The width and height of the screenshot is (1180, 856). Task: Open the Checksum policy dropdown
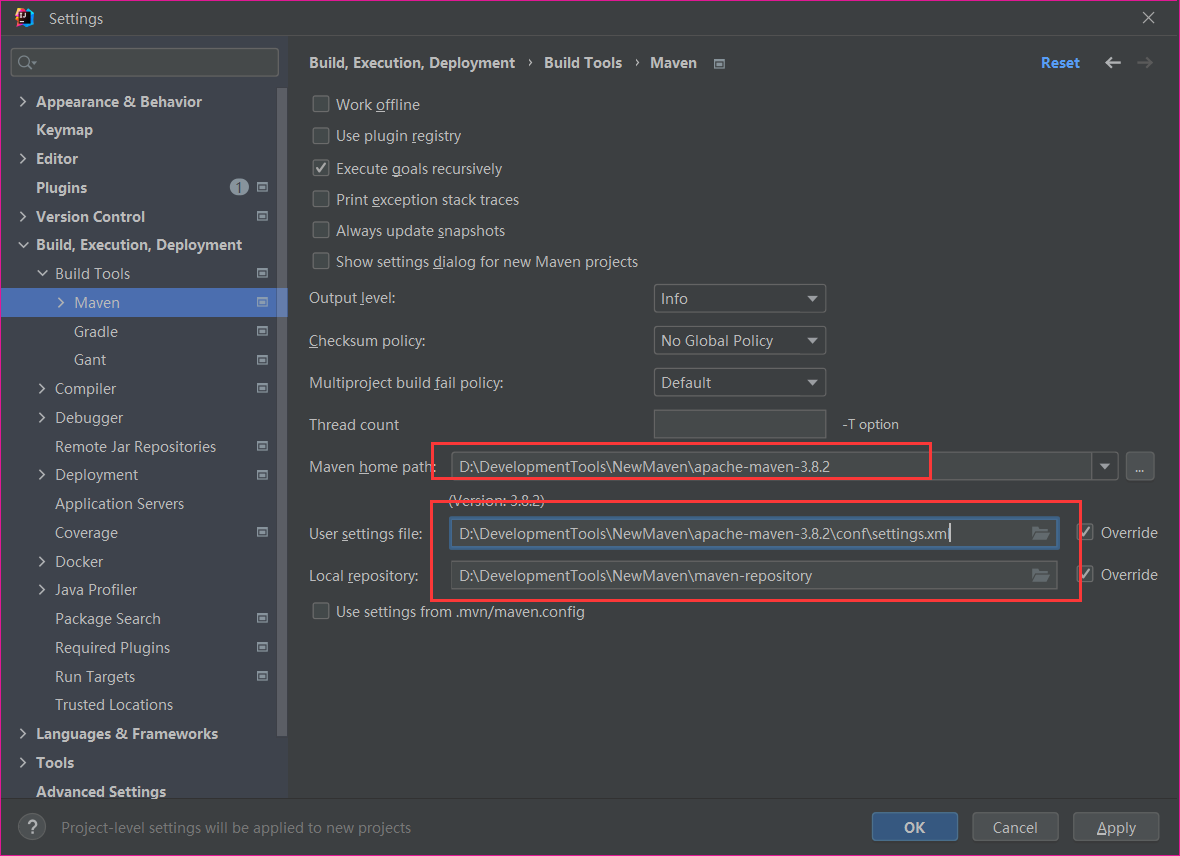tap(739, 341)
